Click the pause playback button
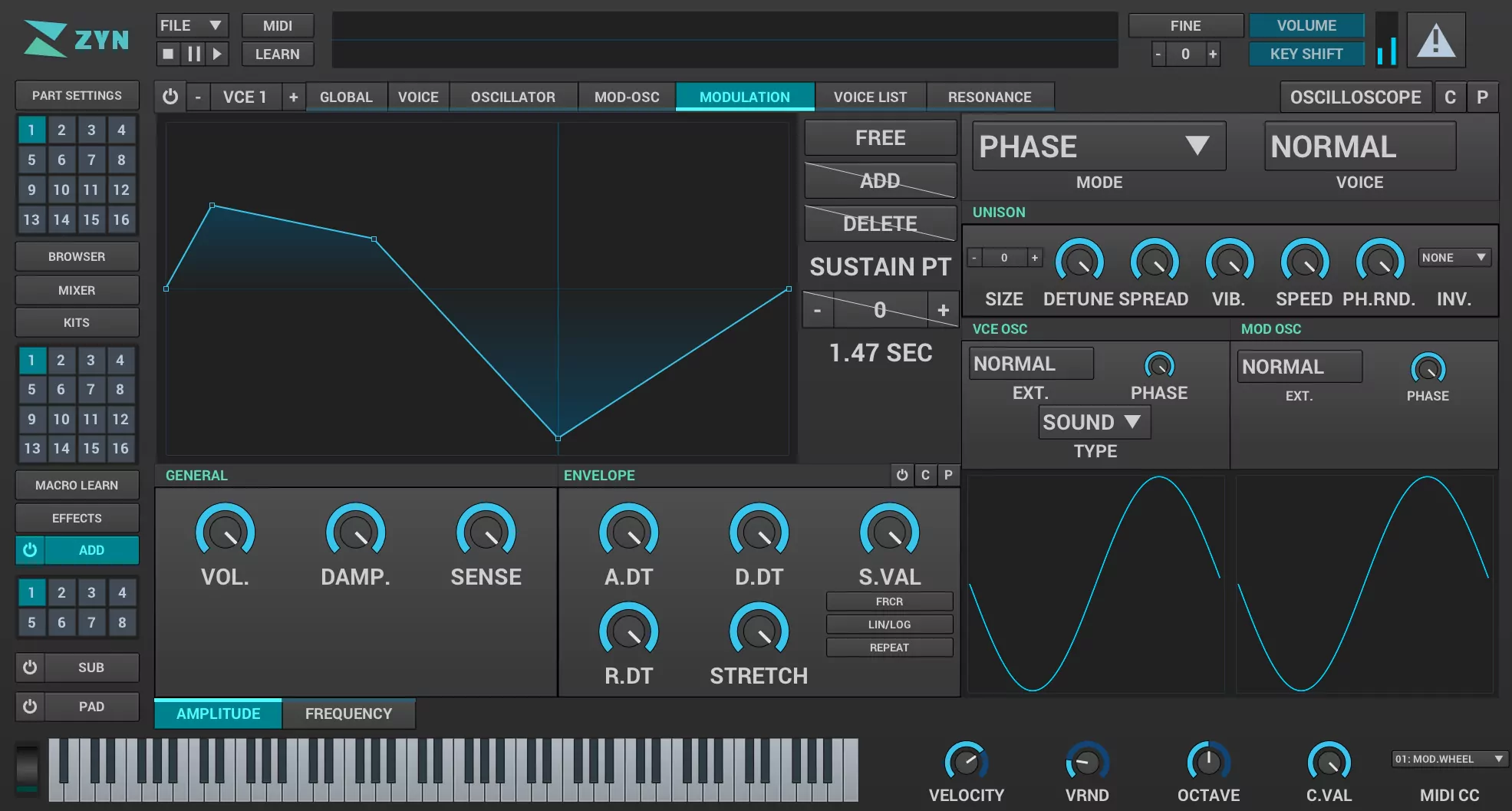Viewport: 1512px width, 811px height. (x=193, y=54)
